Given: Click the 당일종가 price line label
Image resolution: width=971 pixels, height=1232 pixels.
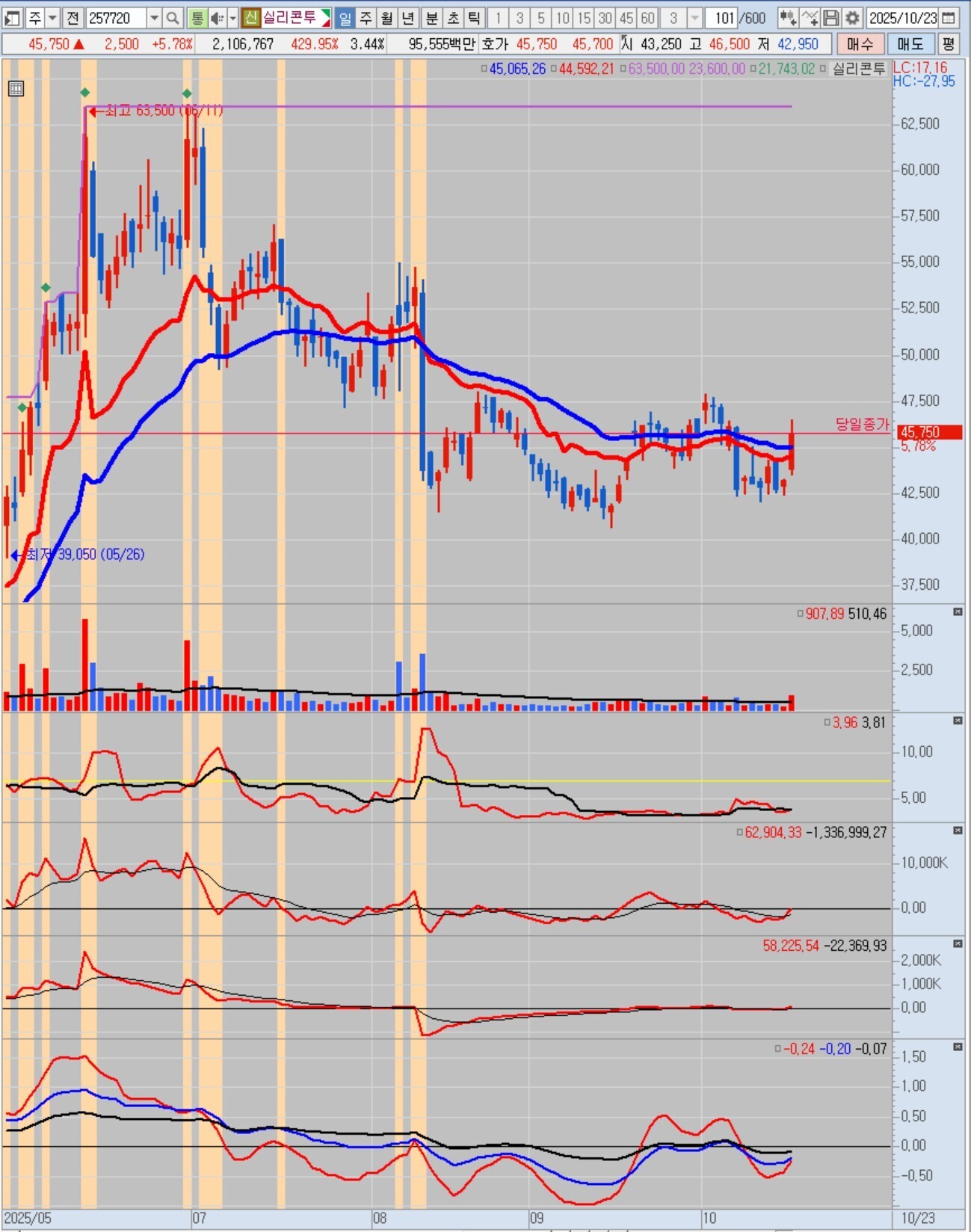Looking at the screenshot, I should click(x=863, y=424).
